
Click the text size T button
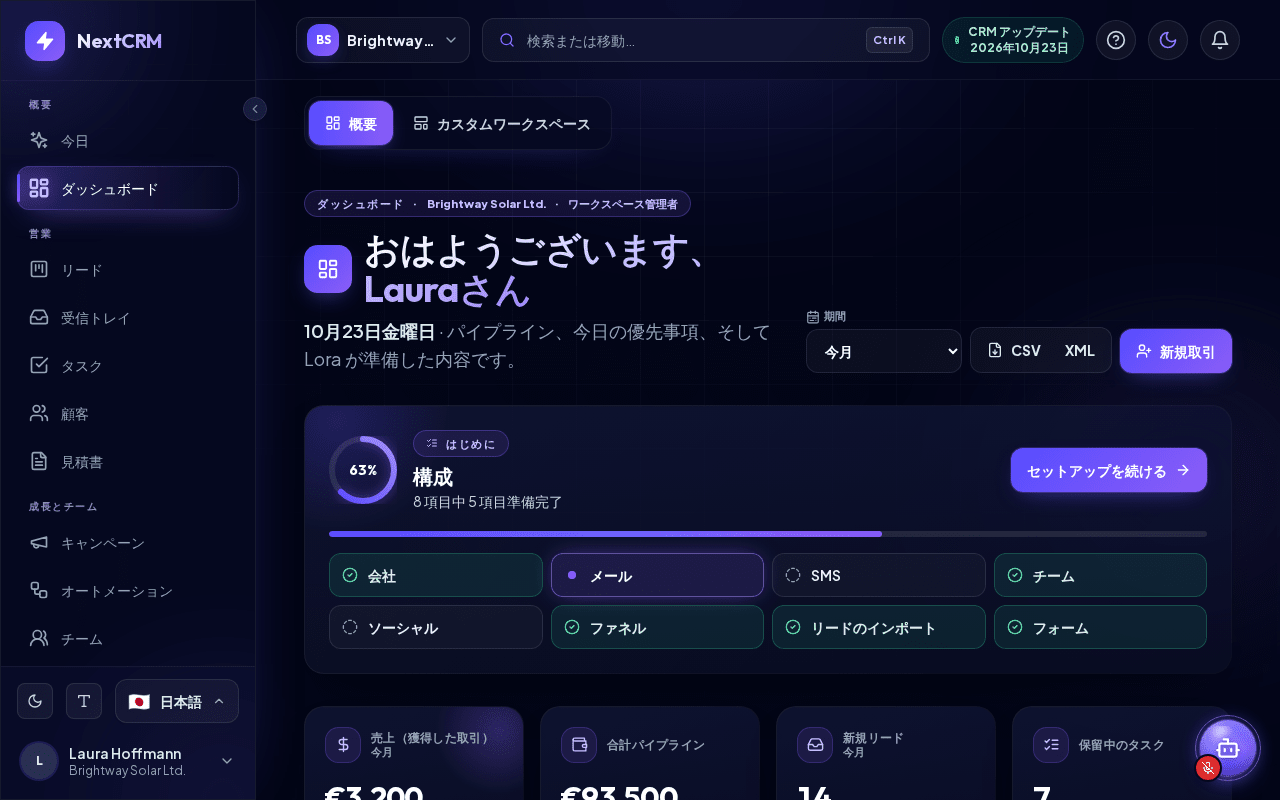[x=84, y=701]
